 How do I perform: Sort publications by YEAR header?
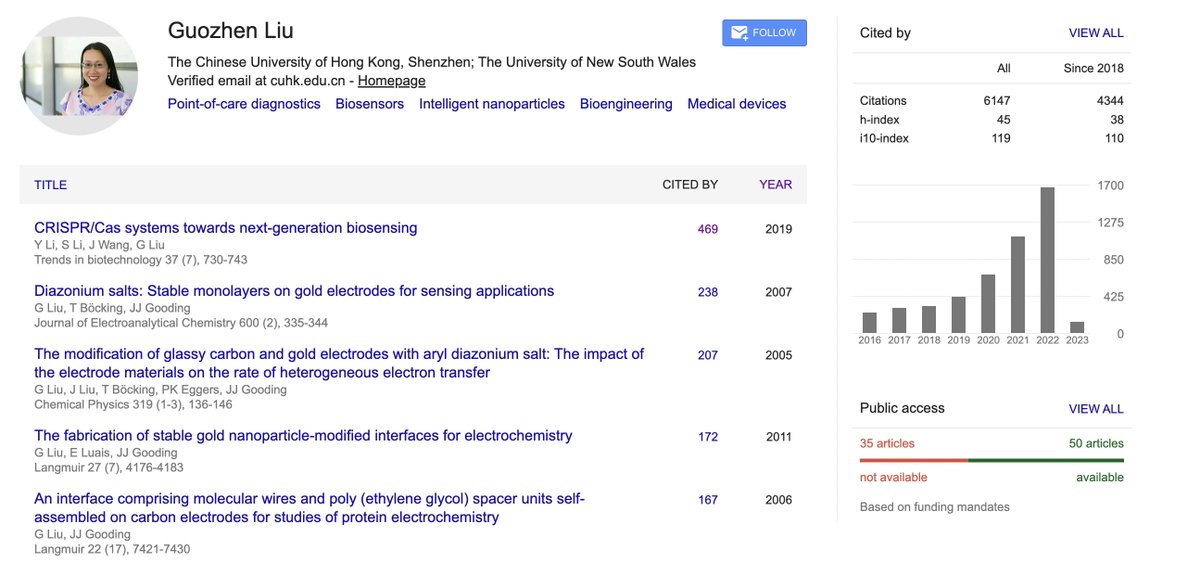pos(776,185)
